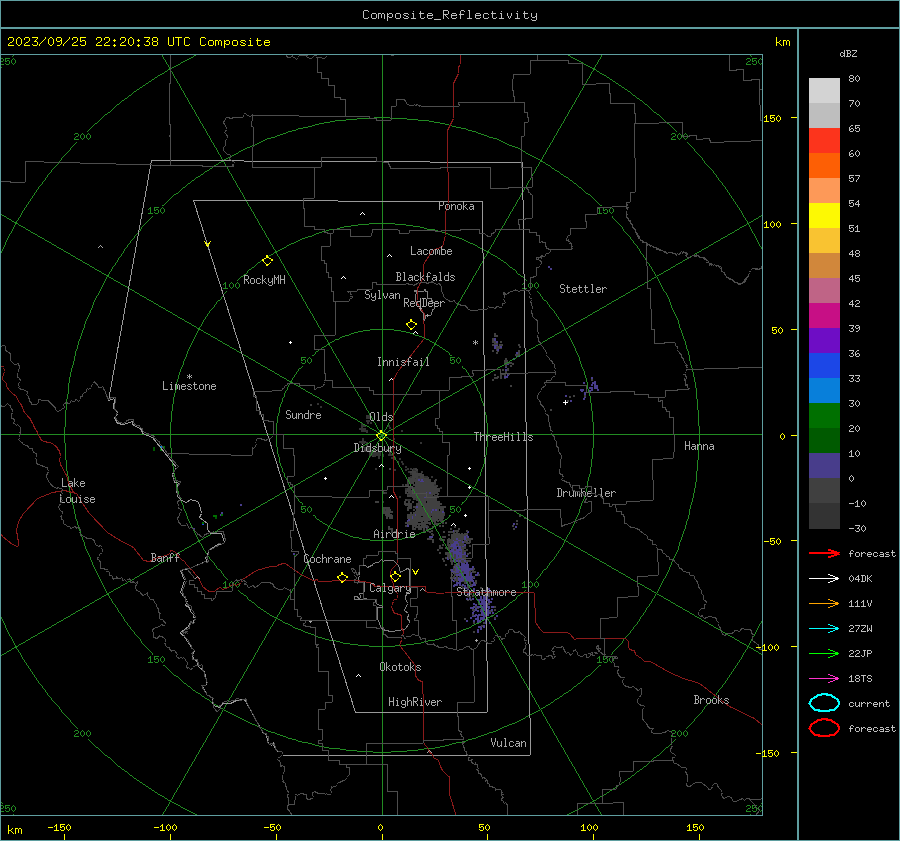Image resolution: width=900 pixels, height=841 pixels.
Task: Click the 2023/09/25 22:20:38 UTC timestamp
Action: click(x=99, y=42)
